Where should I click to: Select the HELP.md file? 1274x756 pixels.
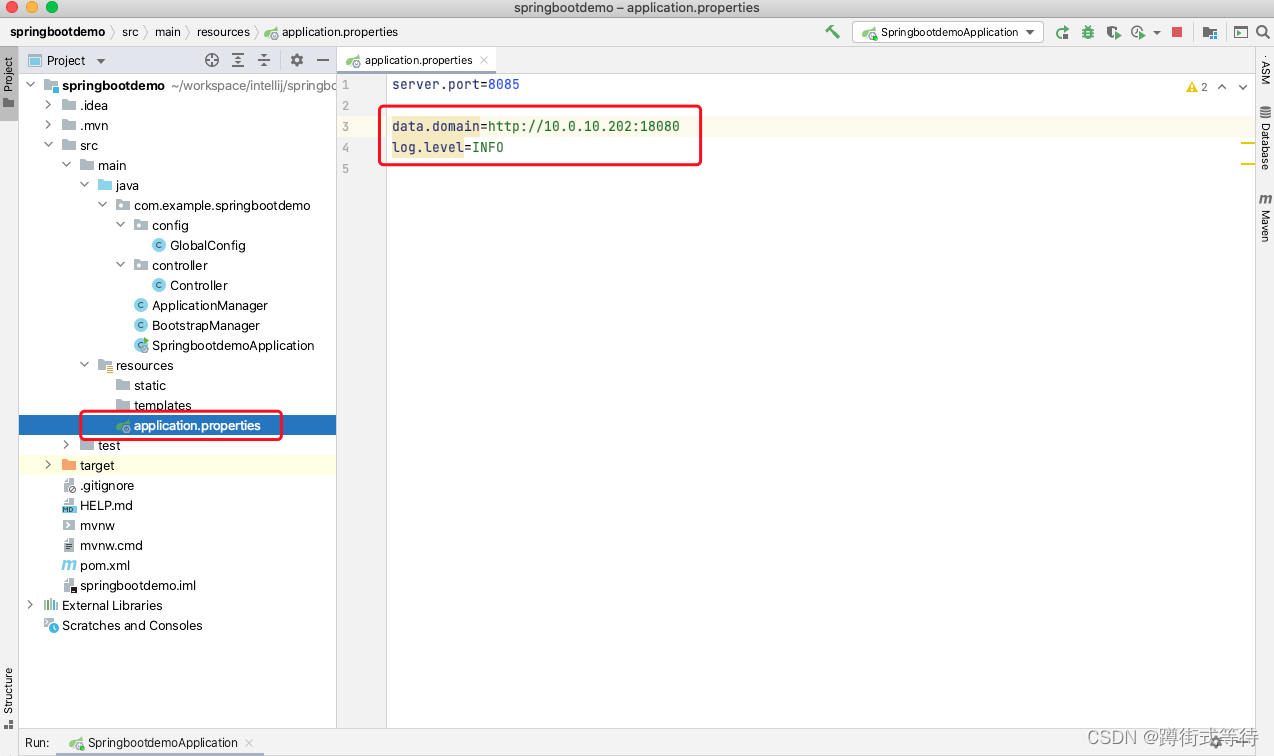tap(105, 505)
